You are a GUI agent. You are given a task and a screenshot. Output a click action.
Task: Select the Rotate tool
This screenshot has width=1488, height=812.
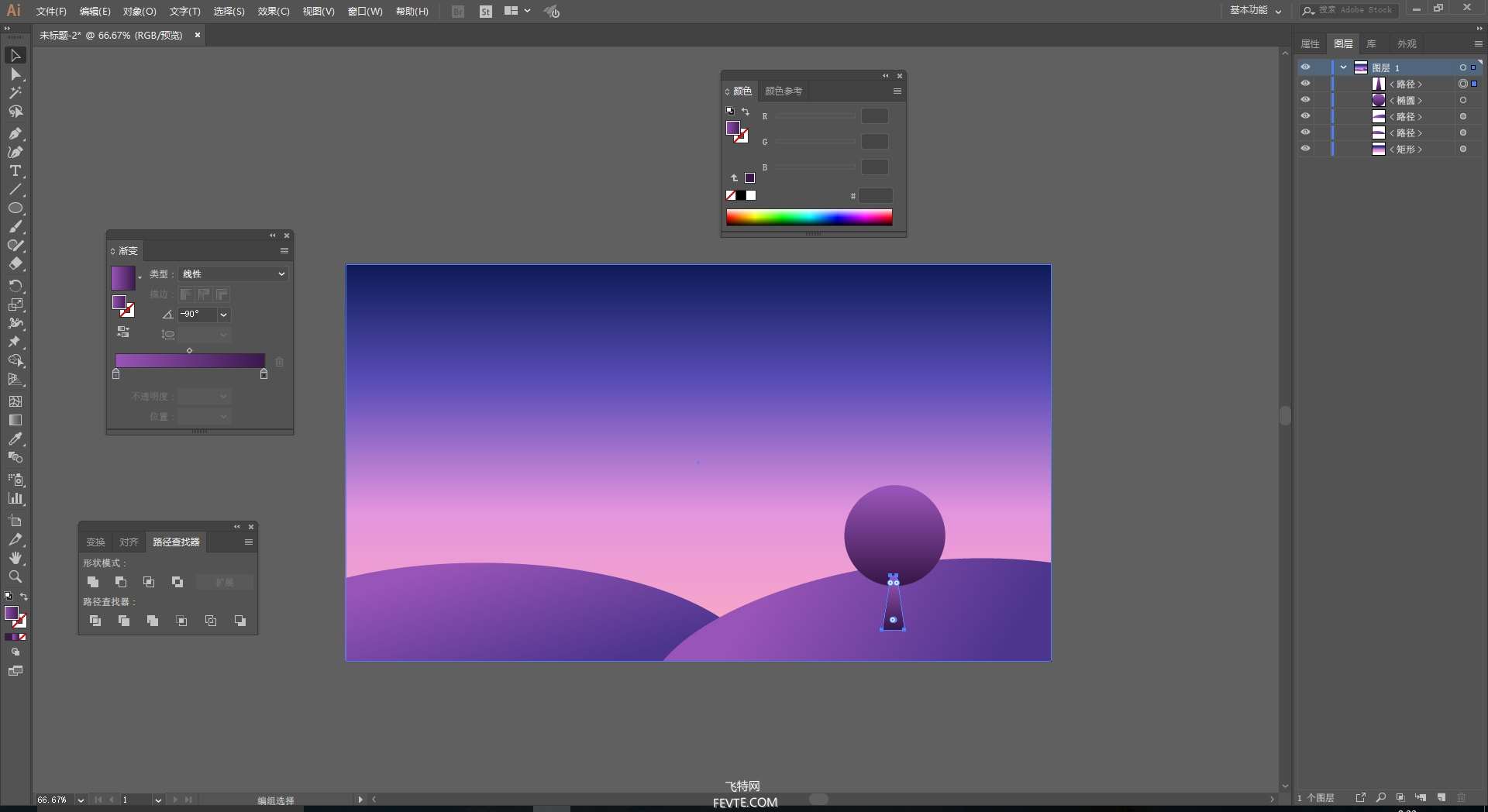15,286
